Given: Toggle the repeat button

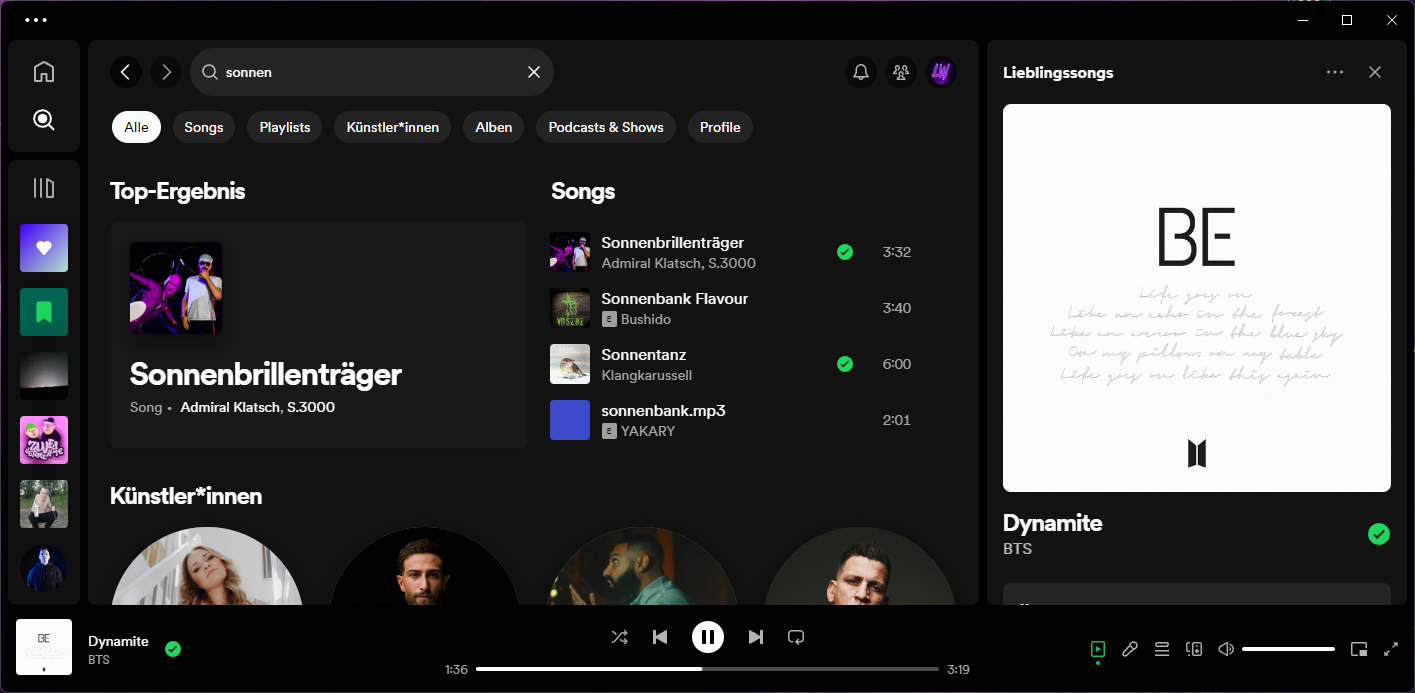Looking at the screenshot, I should point(796,637).
